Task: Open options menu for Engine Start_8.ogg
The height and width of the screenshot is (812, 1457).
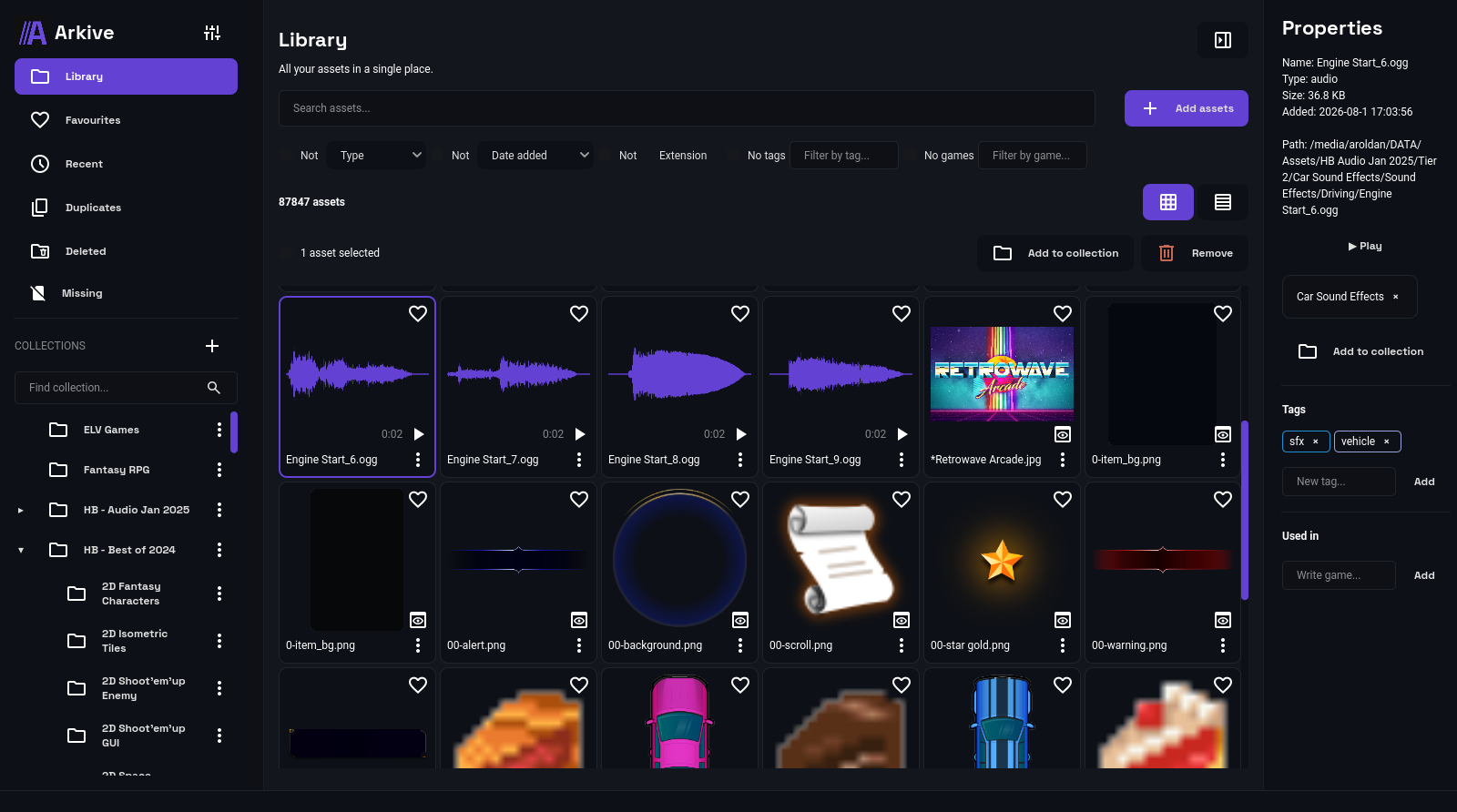Action: 740,460
